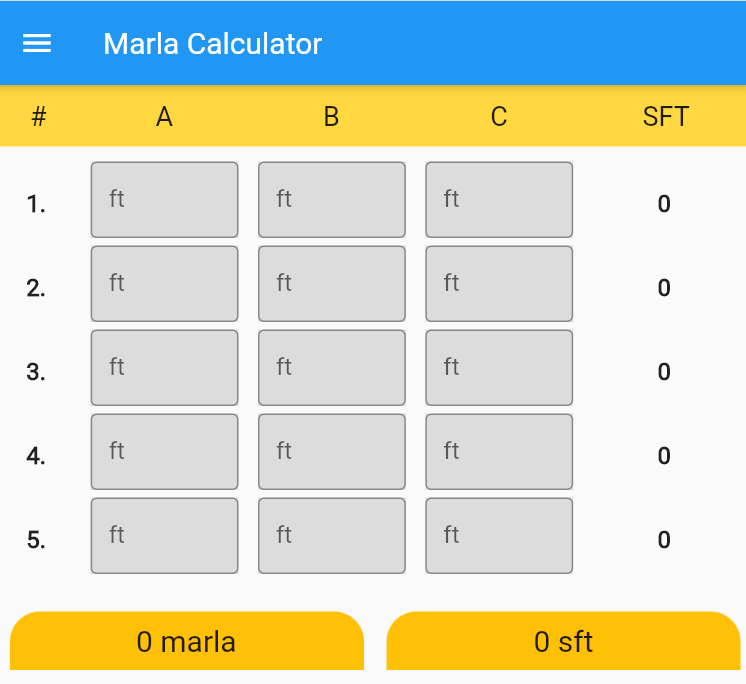746x684 pixels.
Task: Select row 2 column B input box
Action: point(332,283)
